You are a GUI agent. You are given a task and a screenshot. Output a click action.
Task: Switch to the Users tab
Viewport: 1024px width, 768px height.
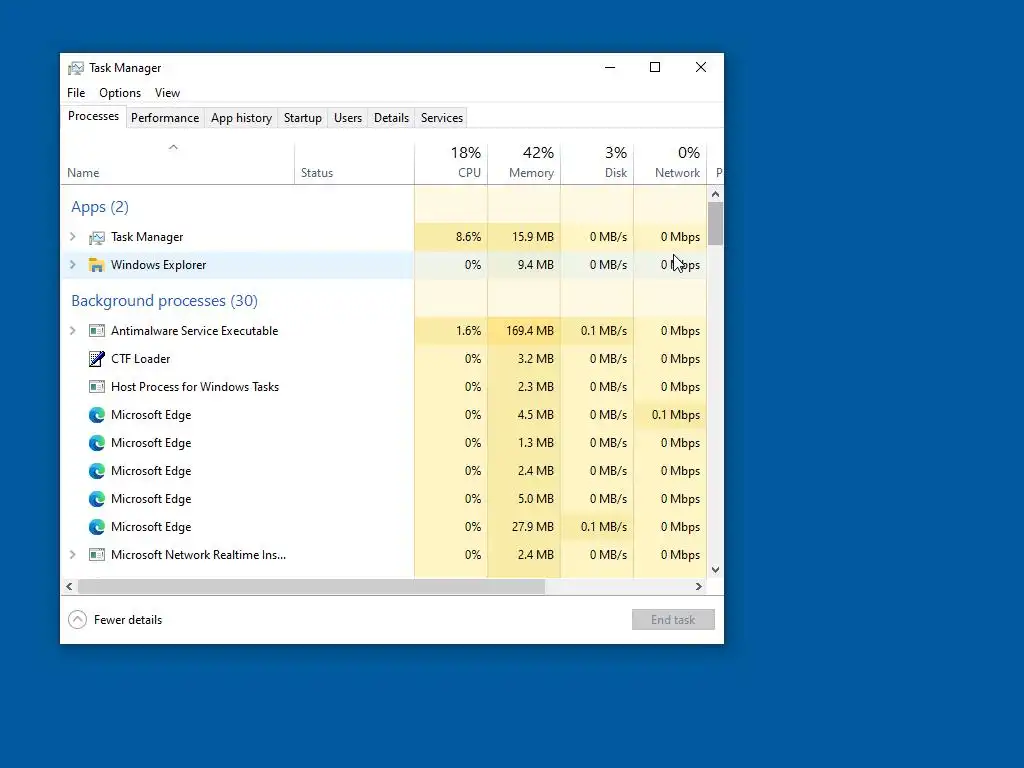(x=347, y=118)
